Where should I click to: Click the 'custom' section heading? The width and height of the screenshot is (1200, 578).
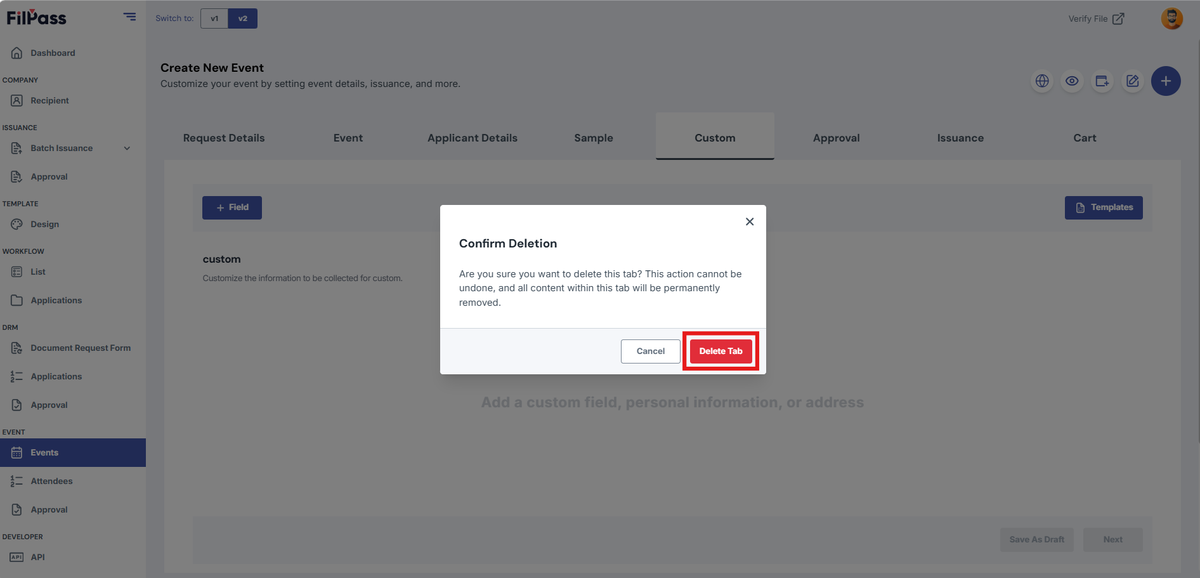(221, 259)
